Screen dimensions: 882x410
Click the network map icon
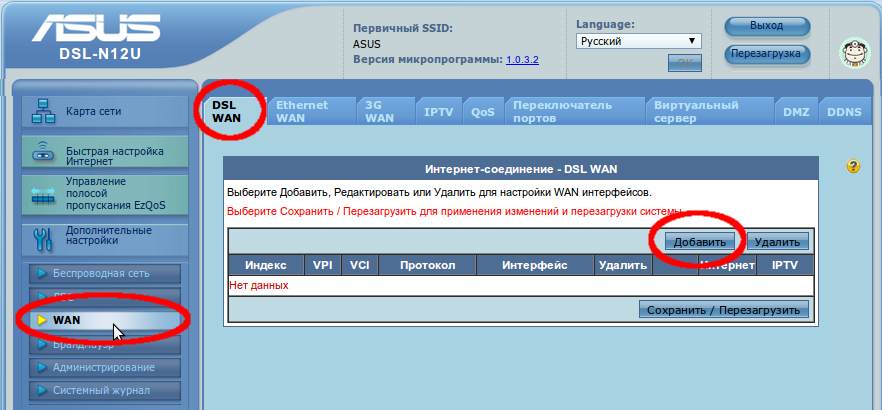tap(43, 111)
